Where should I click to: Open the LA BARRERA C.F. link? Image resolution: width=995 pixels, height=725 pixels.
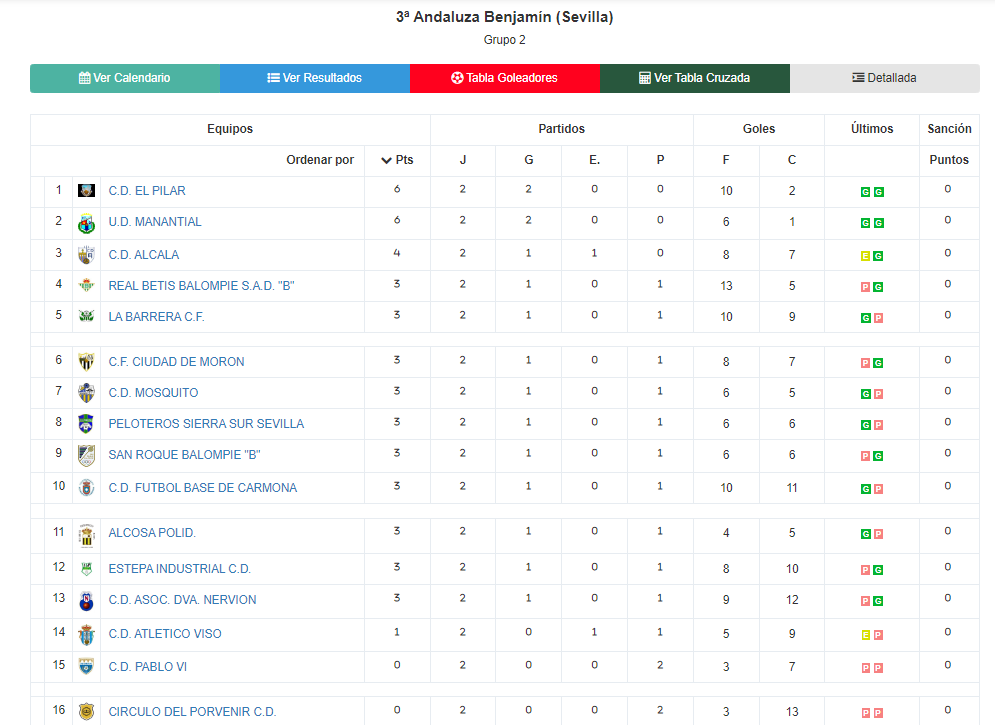tap(157, 317)
